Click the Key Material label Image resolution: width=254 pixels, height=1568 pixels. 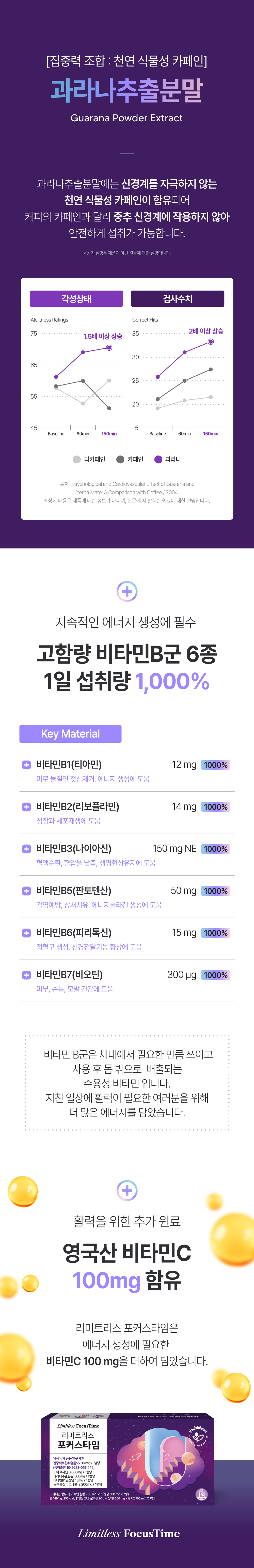tap(70, 733)
